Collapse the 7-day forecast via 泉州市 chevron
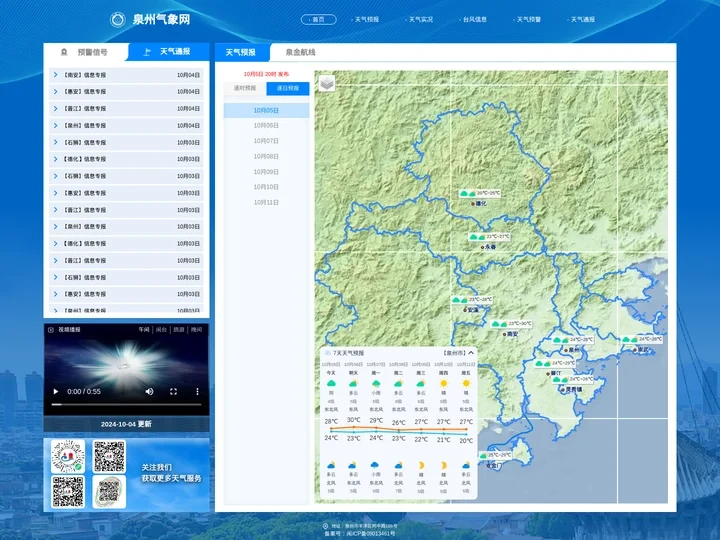720x540 pixels. (x=471, y=353)
